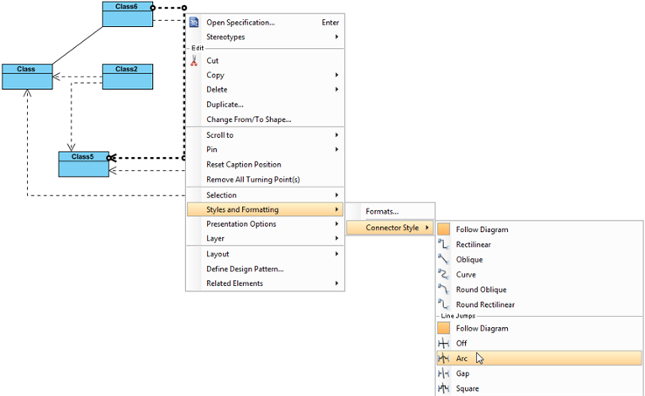Expand the Stereotypes submenu arrow
The image size is (645, 396).
click(x=336, y=37)
